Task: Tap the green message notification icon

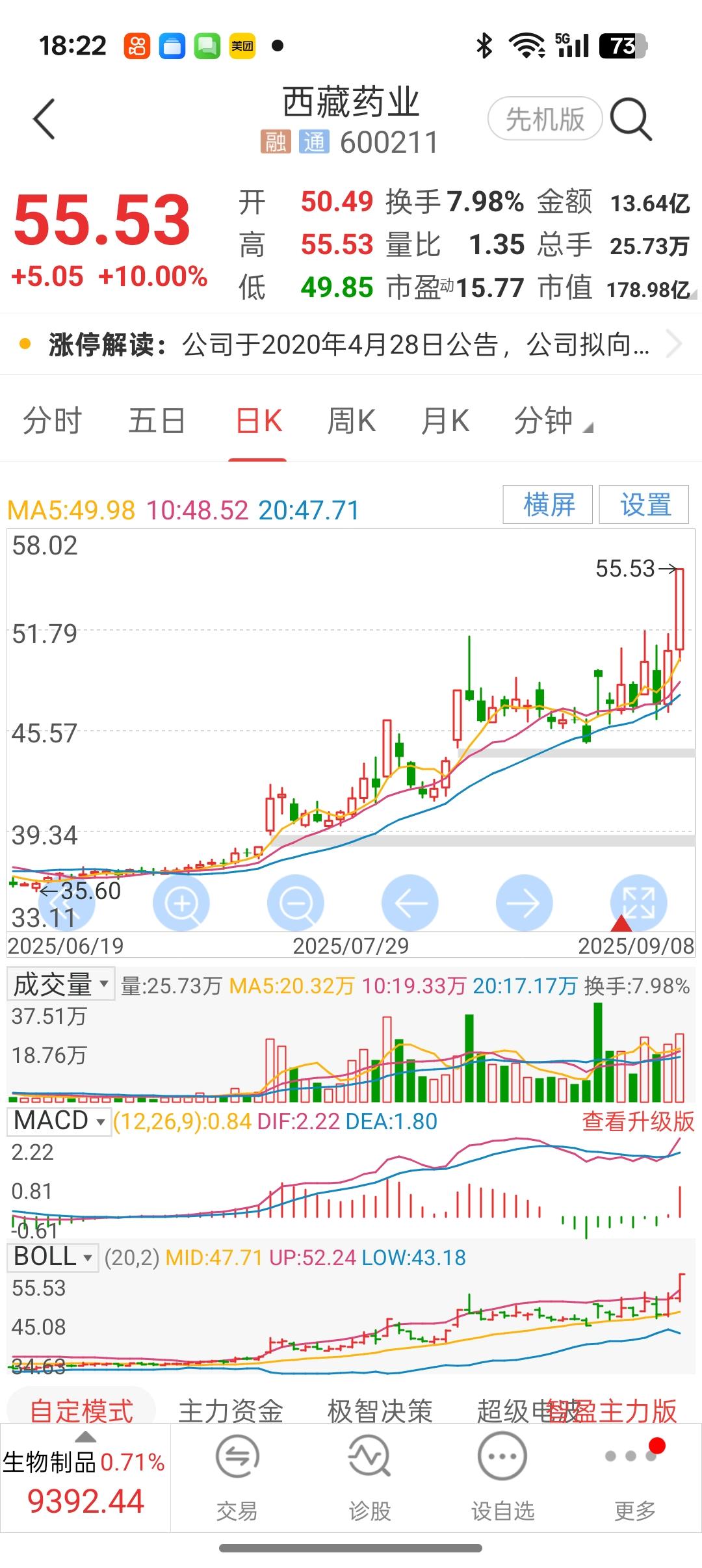Action: click(x=207, y=46)
